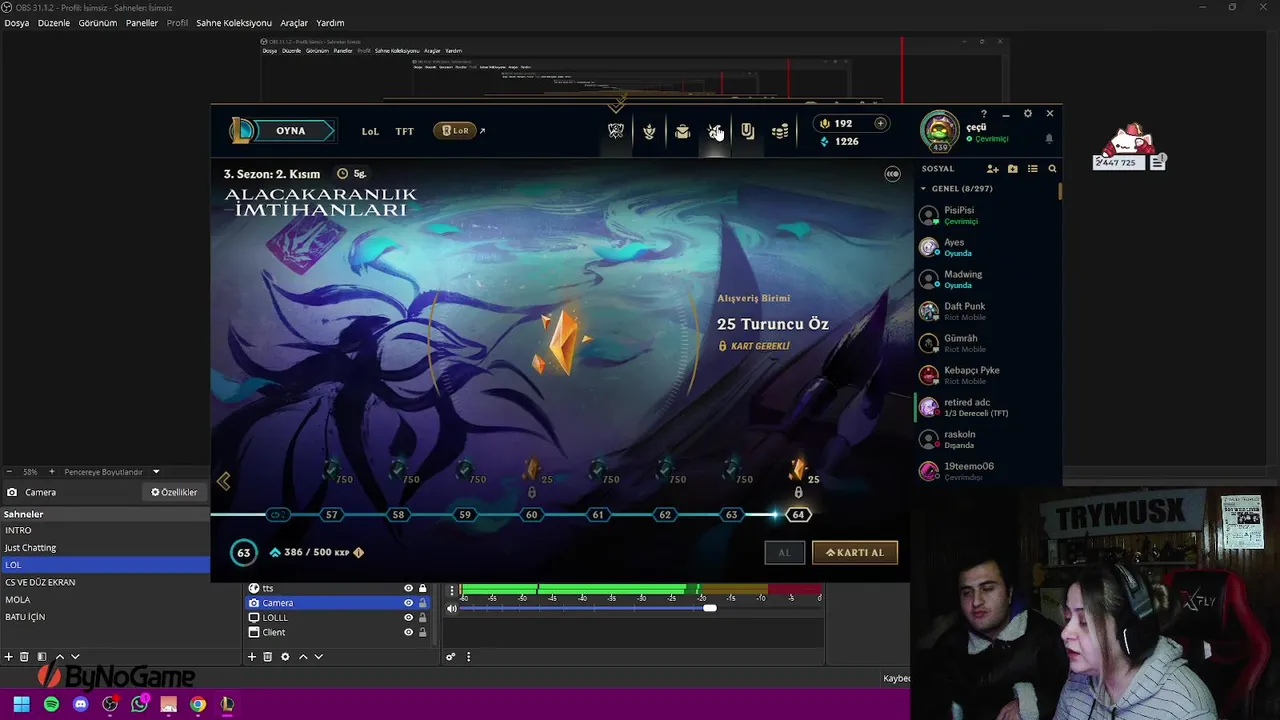The image size is (1280, 720).
Task: Move the selected source up
Action: pyautogui.click(x=303, y=657)
